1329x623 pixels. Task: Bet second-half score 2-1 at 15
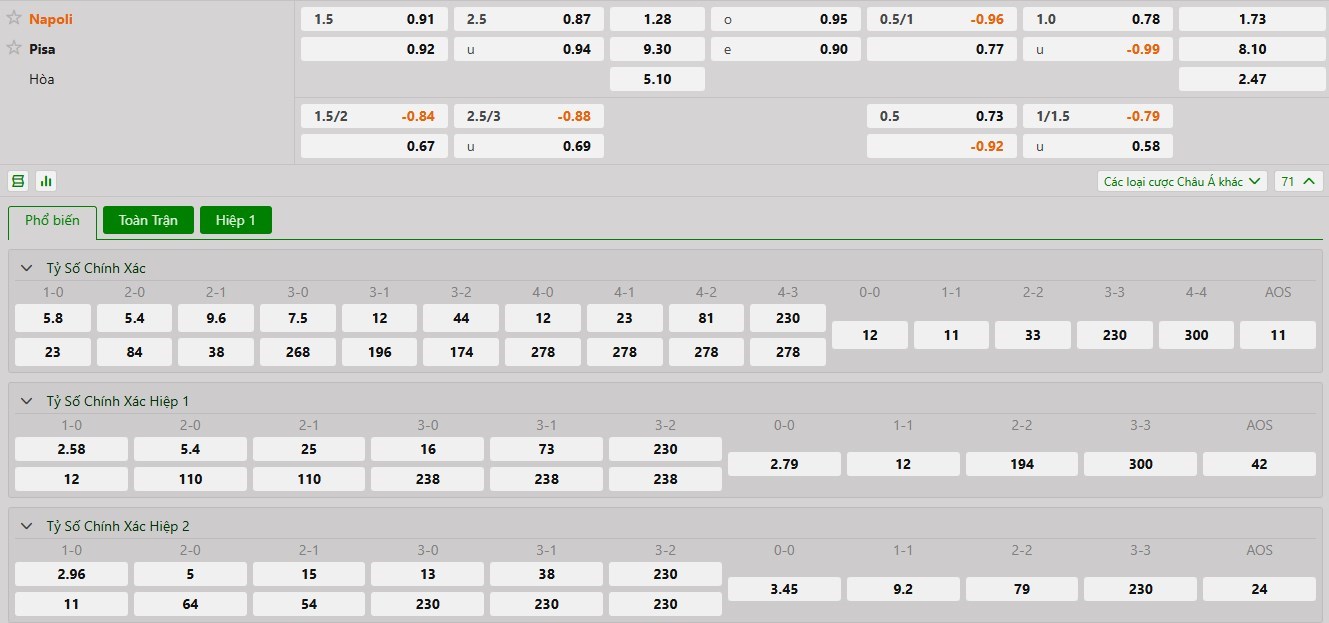[x=309, y=574]
